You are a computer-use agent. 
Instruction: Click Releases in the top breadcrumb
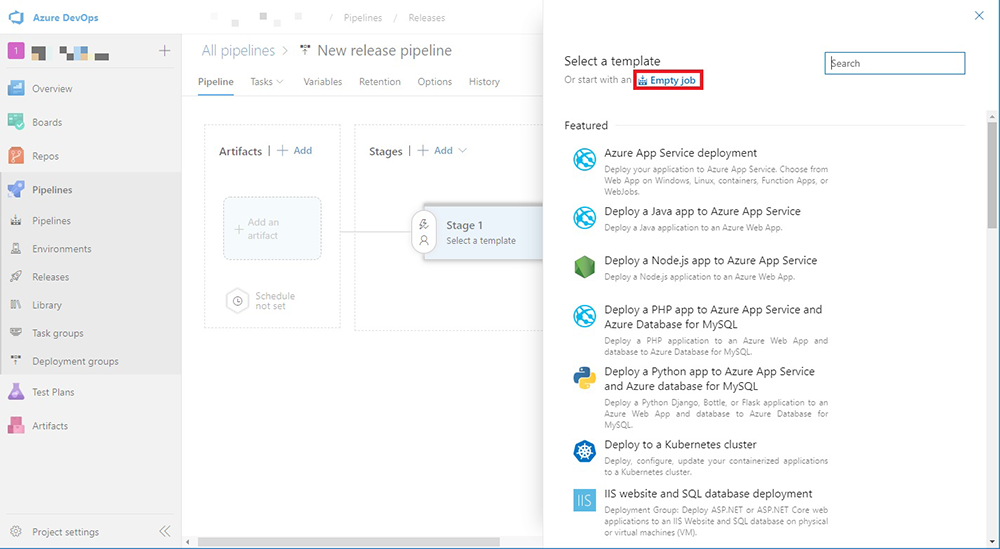point(427,18)
